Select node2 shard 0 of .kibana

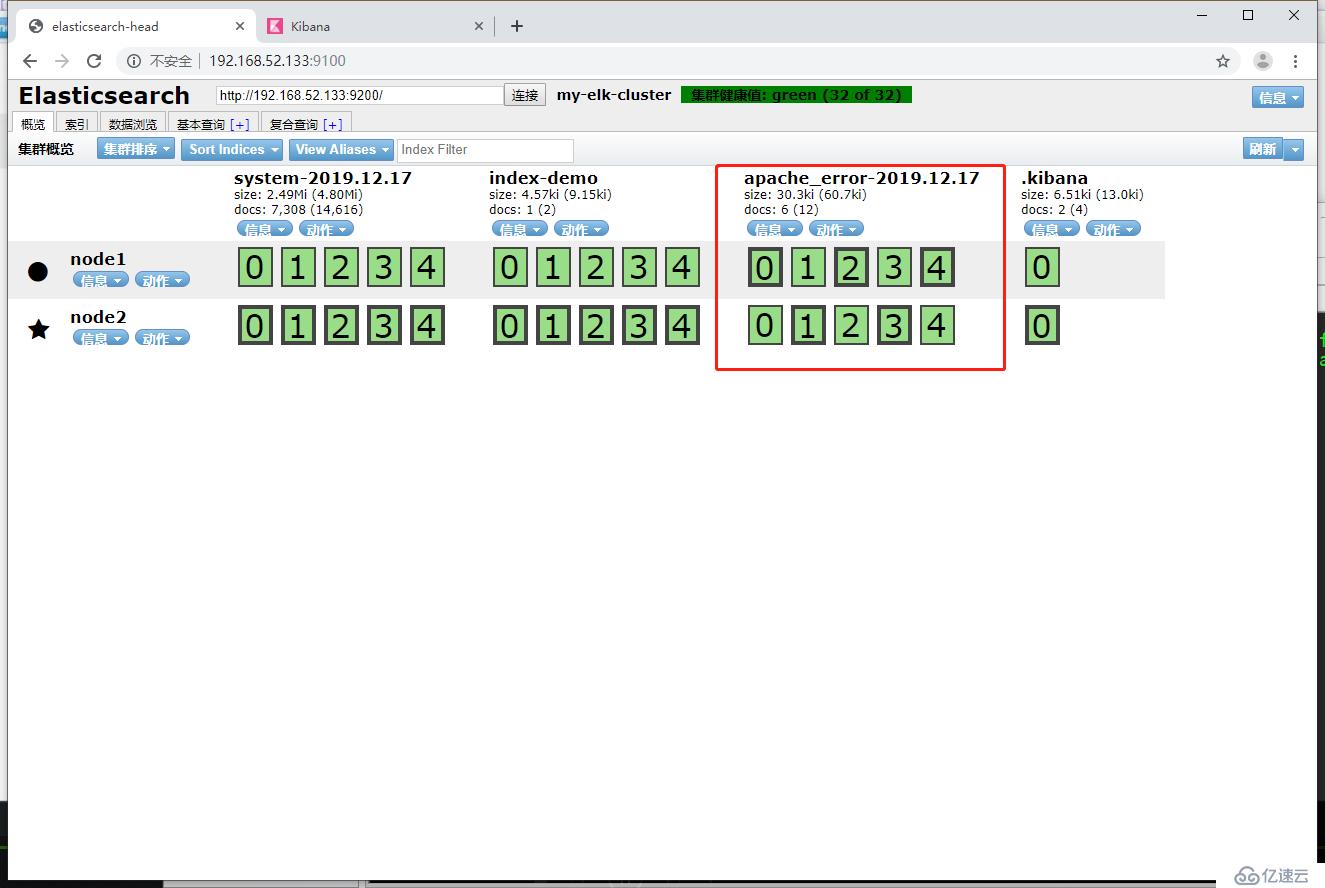pos(1042,326)
